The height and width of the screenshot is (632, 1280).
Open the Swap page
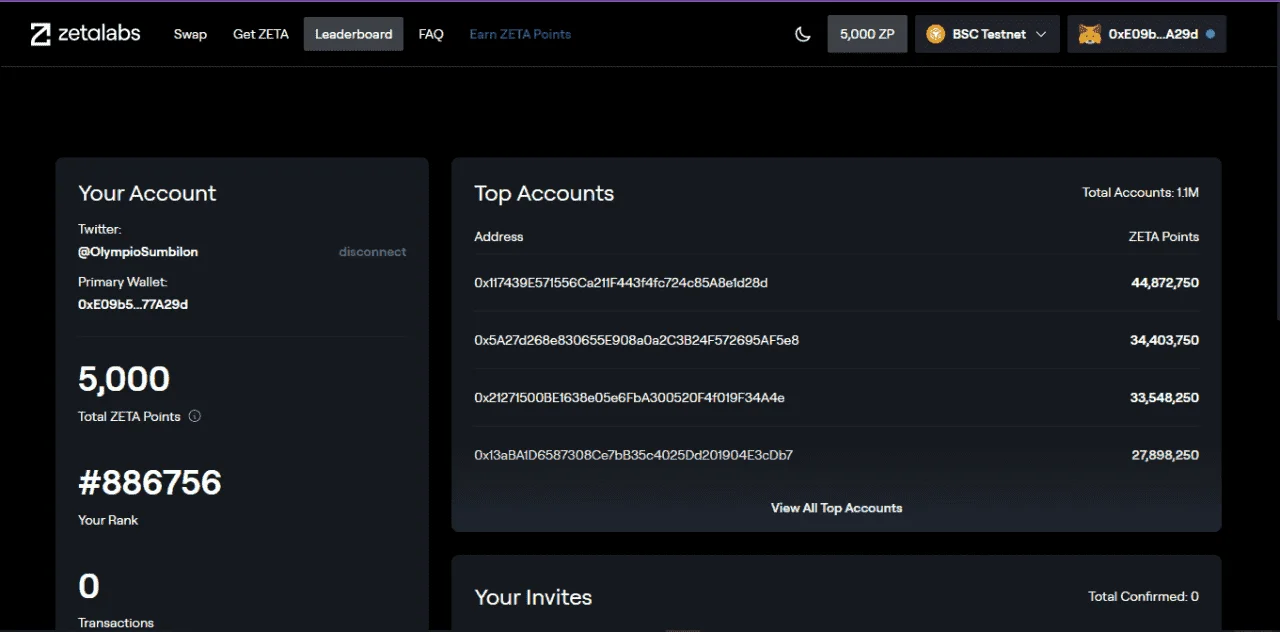pyautogui.click(x=190, y=34)
